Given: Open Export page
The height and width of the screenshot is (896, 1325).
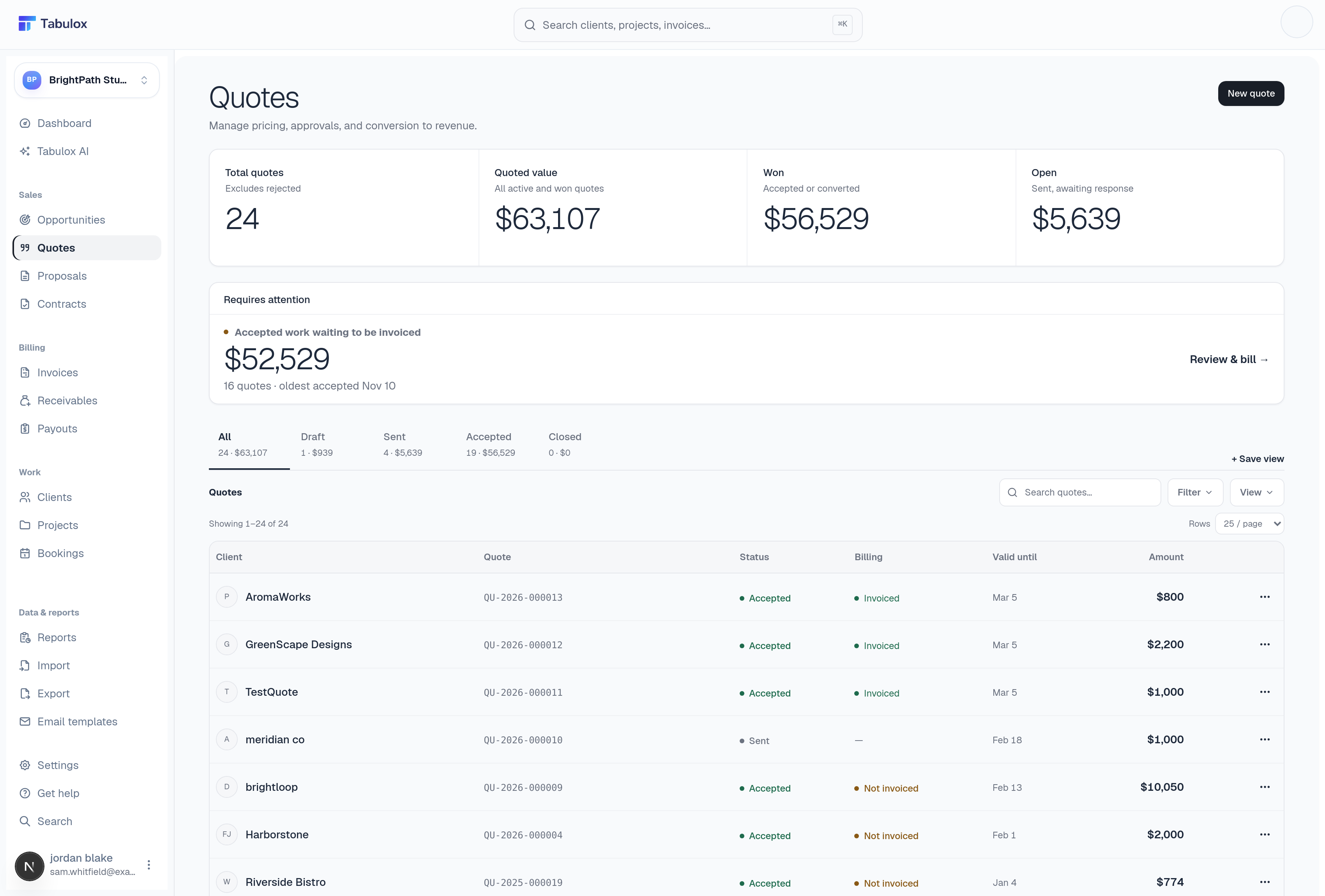Looking at the screenshot, I should (x=87, y=694).
